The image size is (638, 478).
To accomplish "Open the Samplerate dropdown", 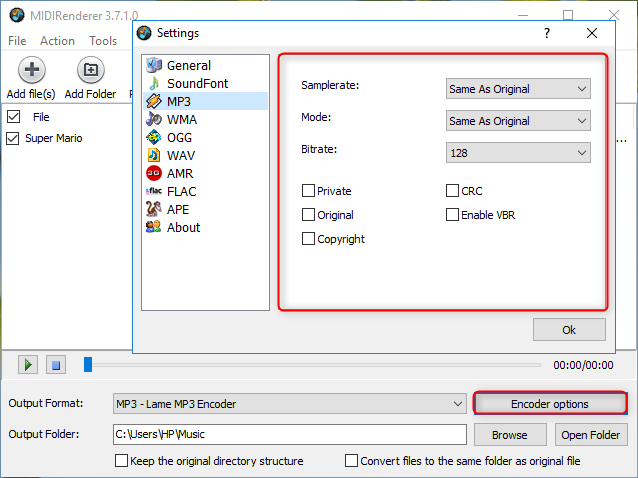I will 518,89.
